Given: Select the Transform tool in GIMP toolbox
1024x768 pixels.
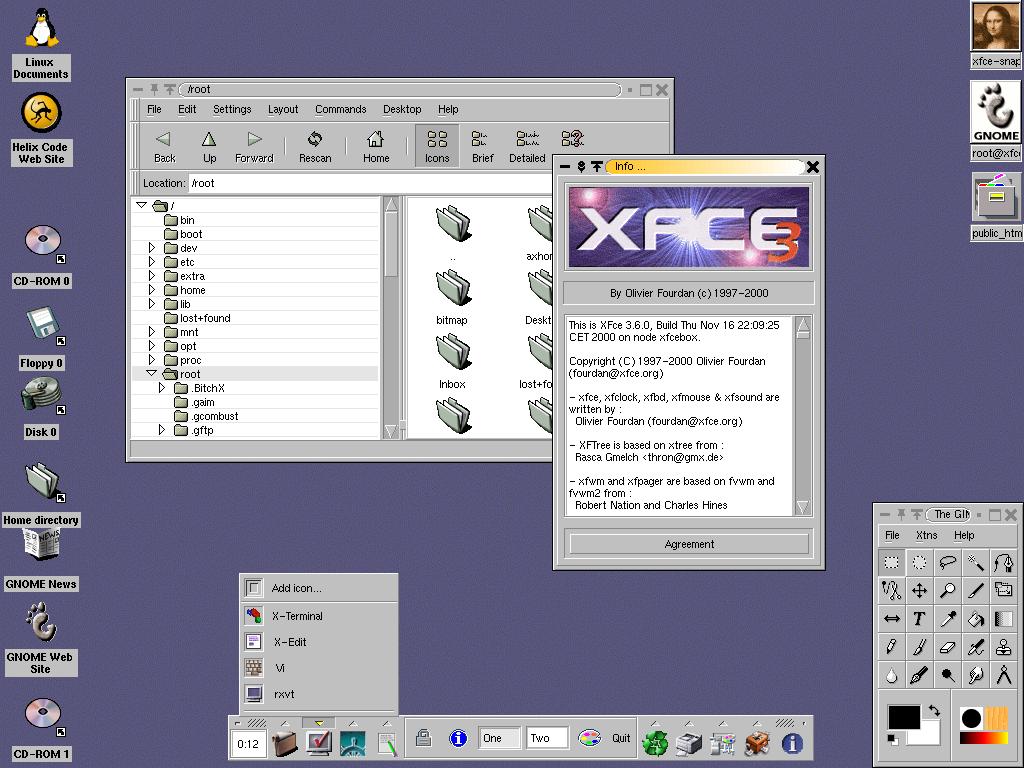Looking at the screenshot, I should pyautogui.click(x=1004, y=590).
